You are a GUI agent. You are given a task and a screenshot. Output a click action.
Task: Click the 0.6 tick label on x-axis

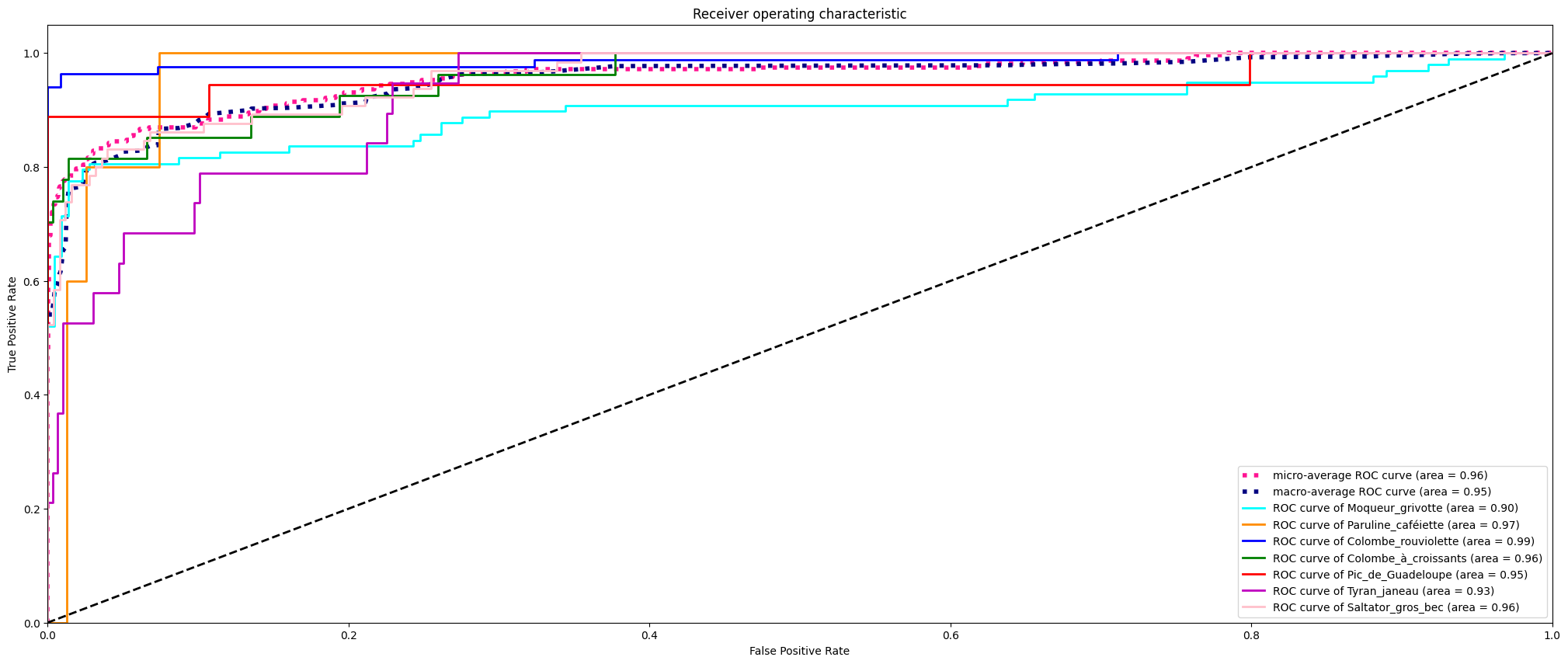click(950, 636)
